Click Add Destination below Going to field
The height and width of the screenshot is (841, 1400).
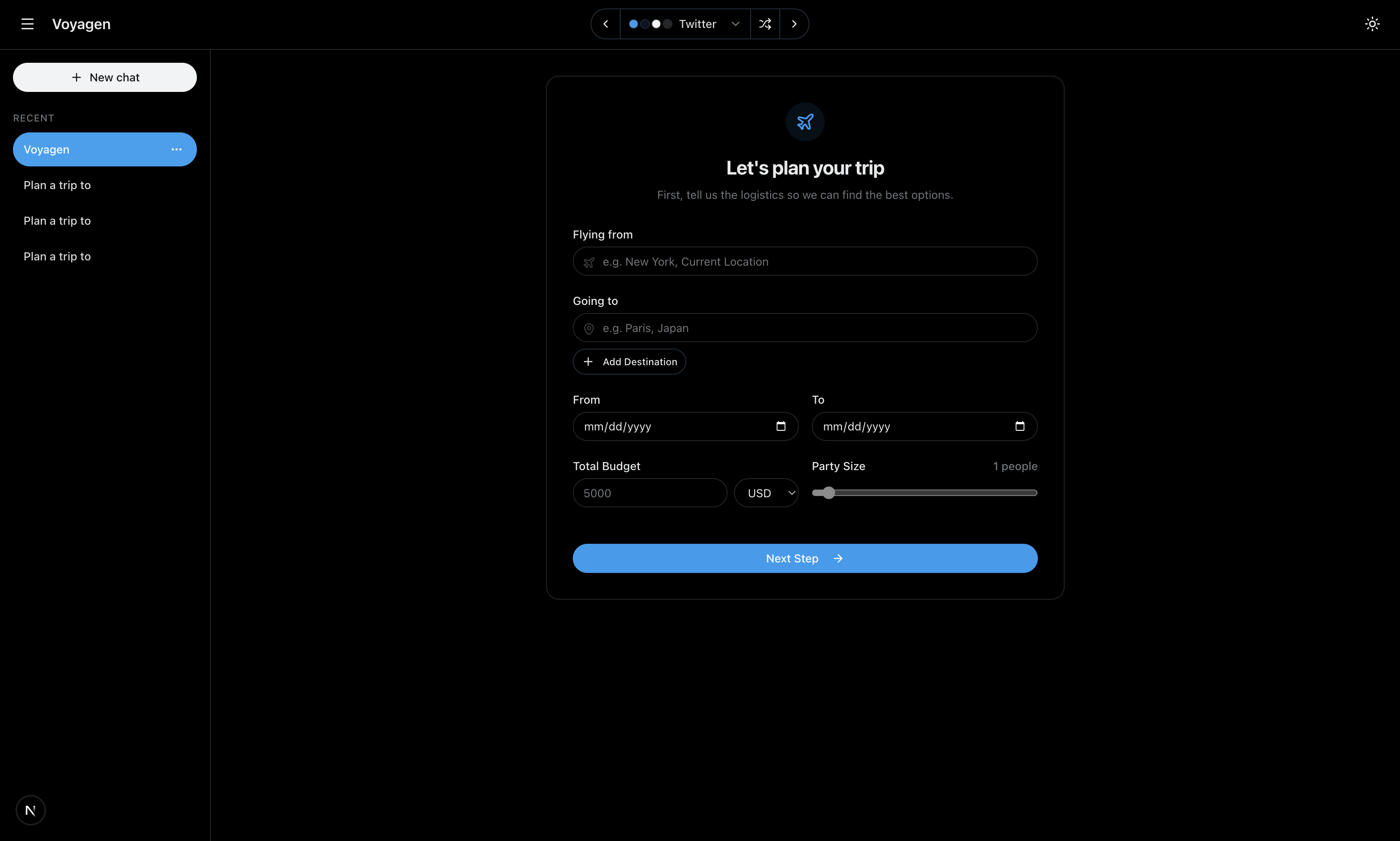point(629,361)
